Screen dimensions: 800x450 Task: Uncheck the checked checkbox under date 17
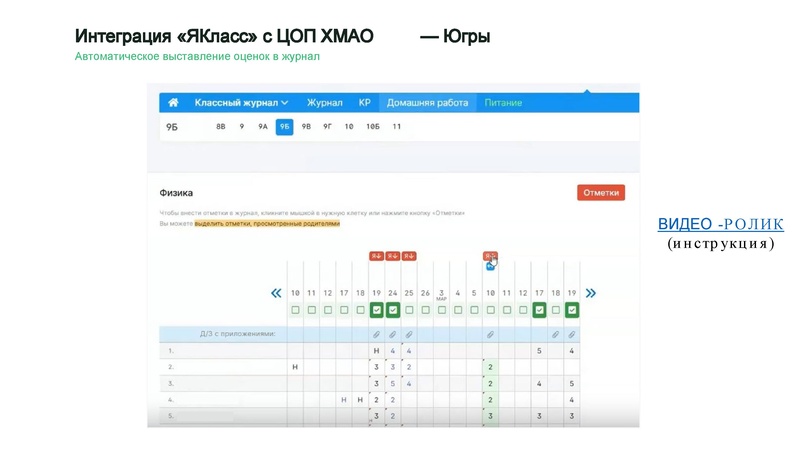coord(539,310)
